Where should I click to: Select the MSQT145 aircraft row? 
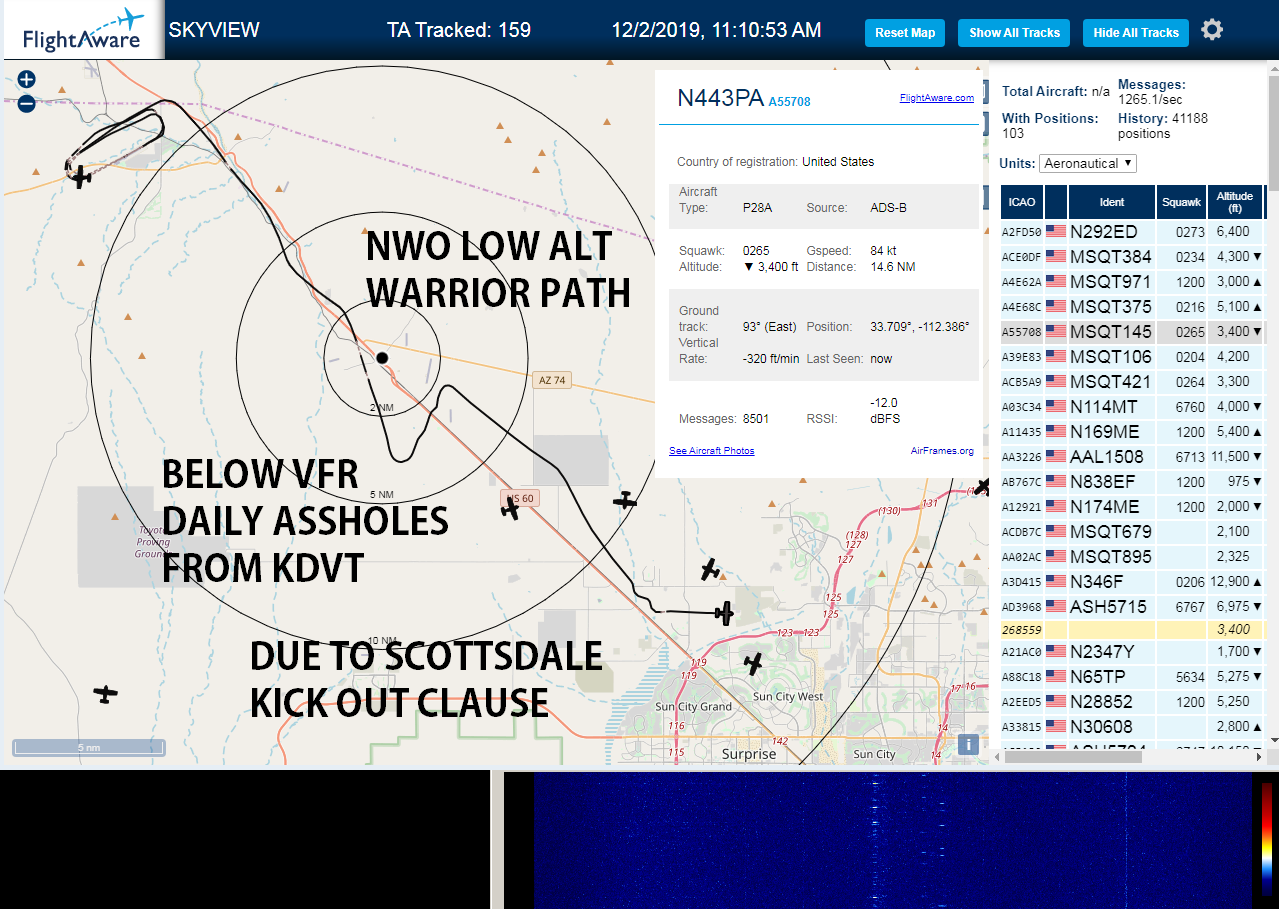1133,331
